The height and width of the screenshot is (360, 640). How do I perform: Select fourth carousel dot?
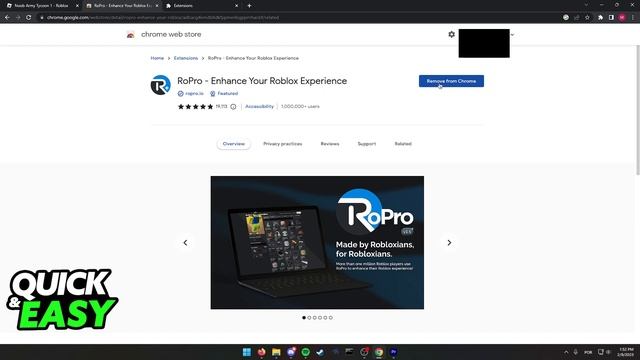320,318
